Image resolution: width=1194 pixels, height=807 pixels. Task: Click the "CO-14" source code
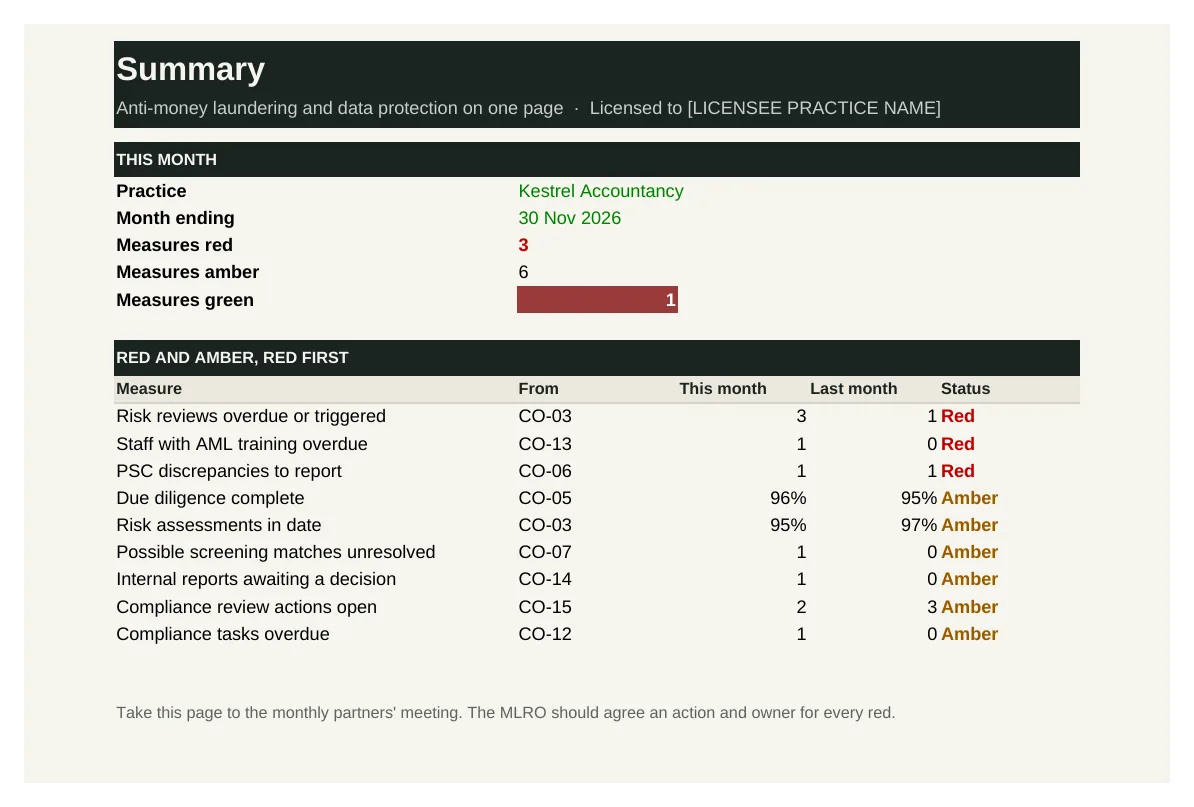[545, 579]
